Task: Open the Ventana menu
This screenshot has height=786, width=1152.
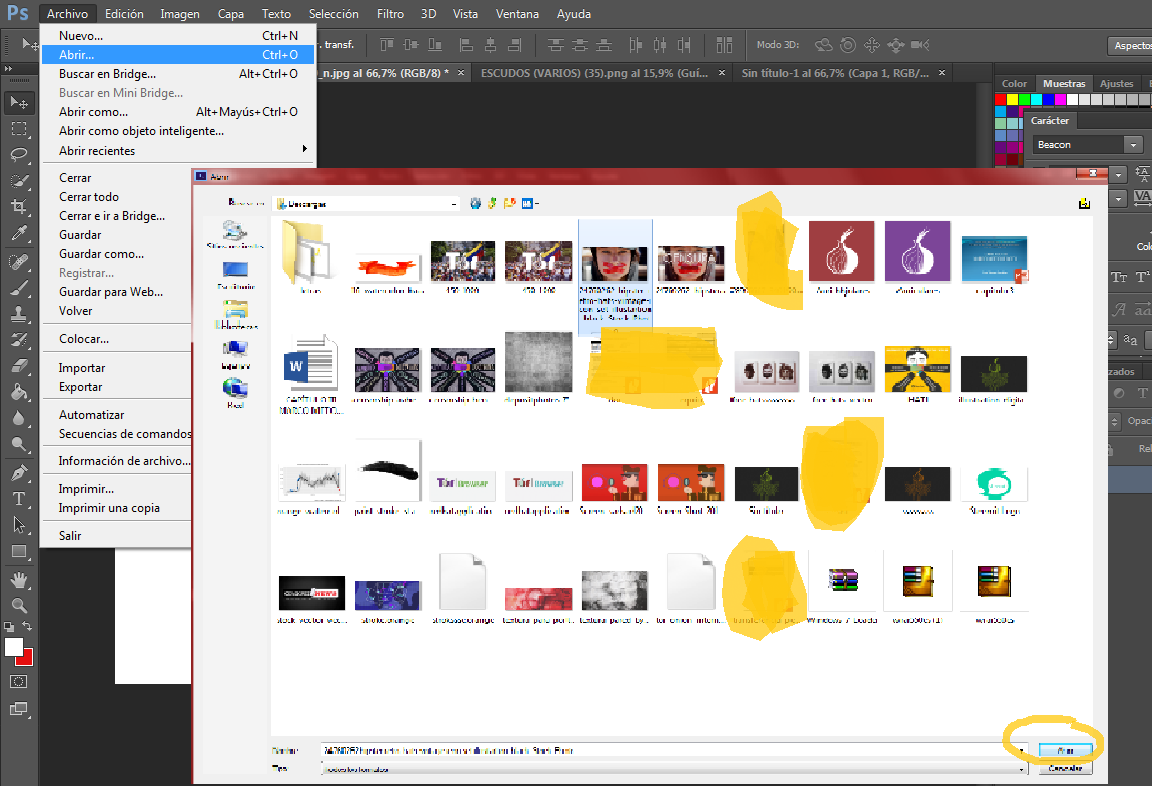Action: [x=517, y=14]
